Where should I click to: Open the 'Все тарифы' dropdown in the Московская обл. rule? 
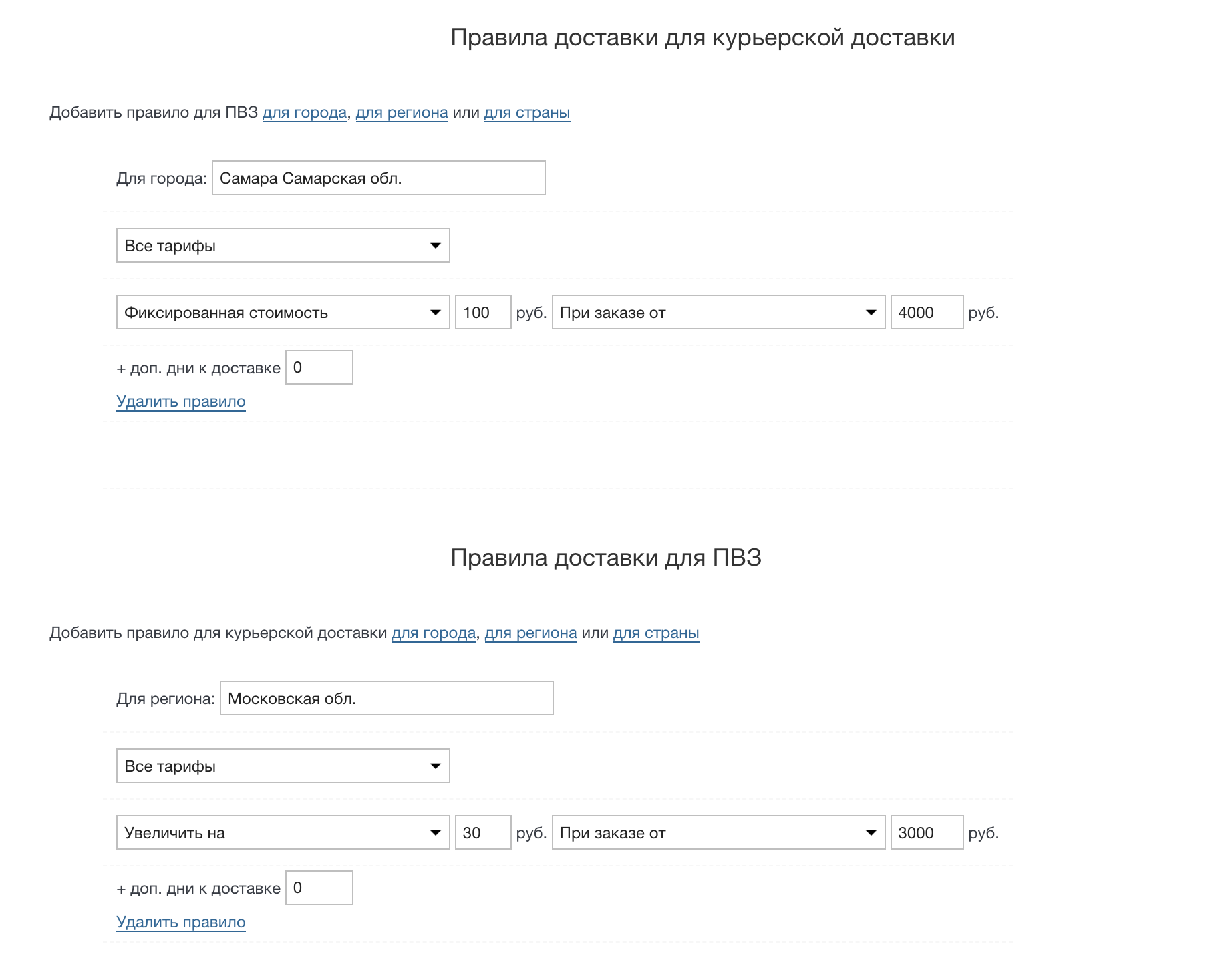283,766
